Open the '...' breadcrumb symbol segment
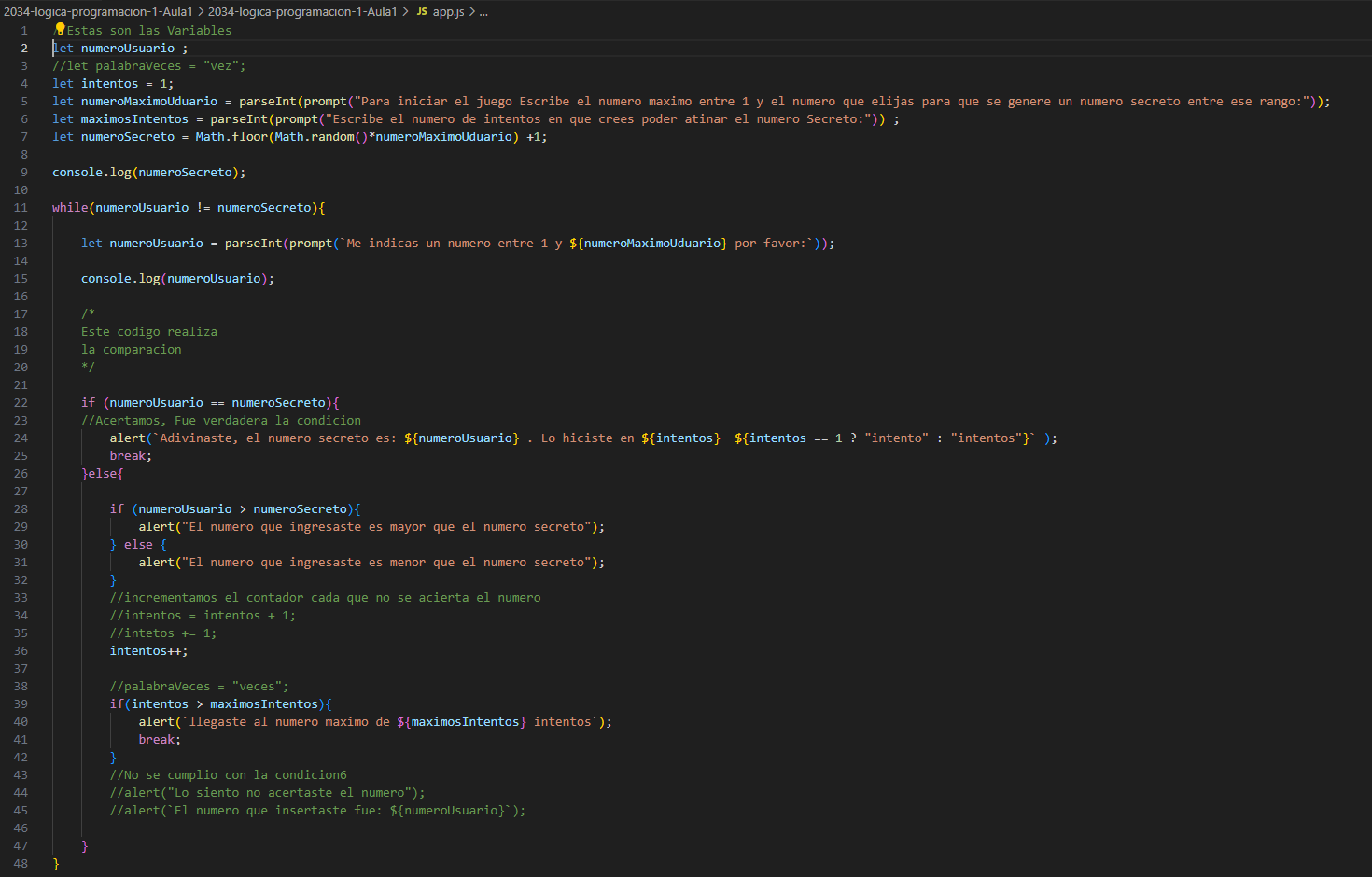 pos(483,11)
